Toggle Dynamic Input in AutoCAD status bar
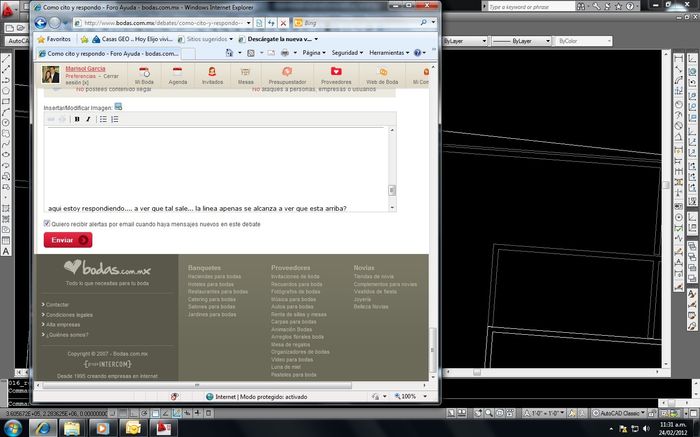Screen dimensions: 700x437 click(187, 413)
